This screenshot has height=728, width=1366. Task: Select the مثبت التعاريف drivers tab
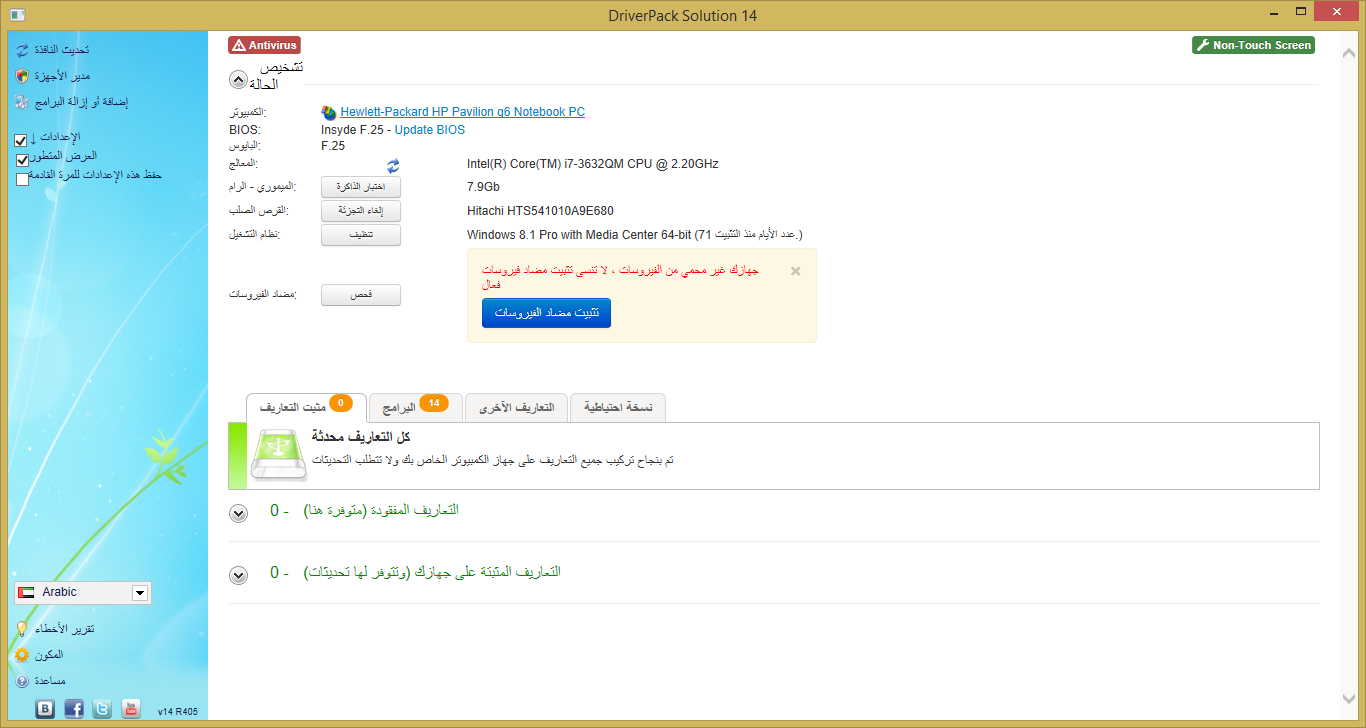click(305, 408)
